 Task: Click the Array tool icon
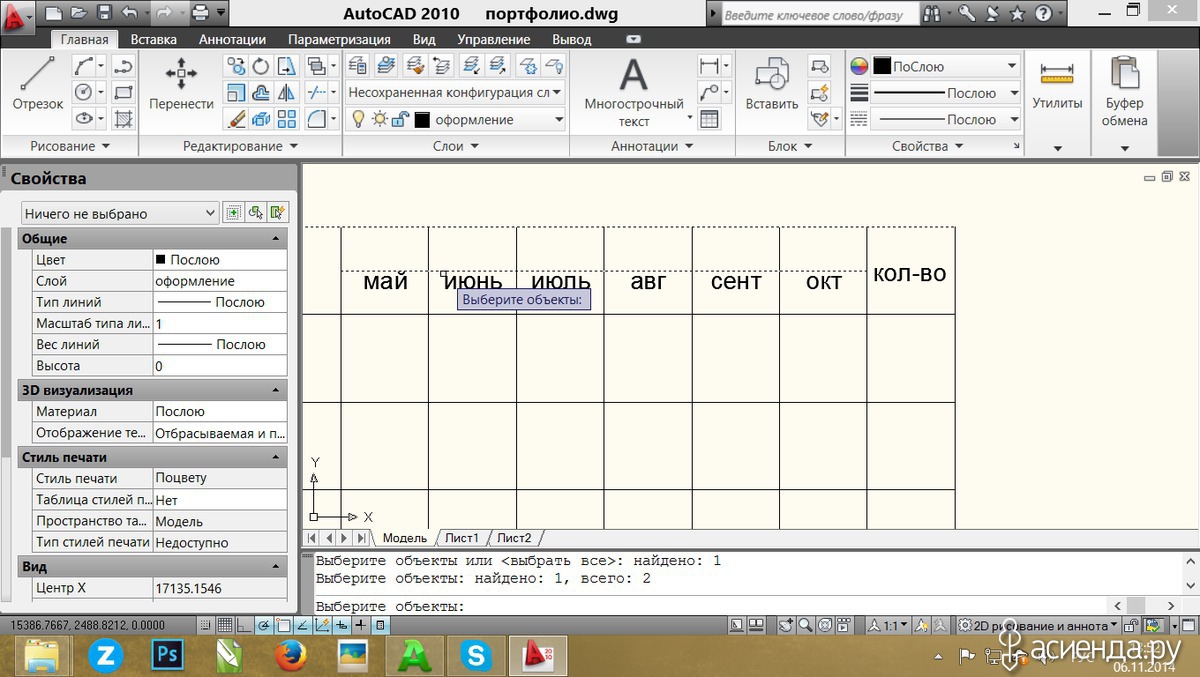coord(287,119)
